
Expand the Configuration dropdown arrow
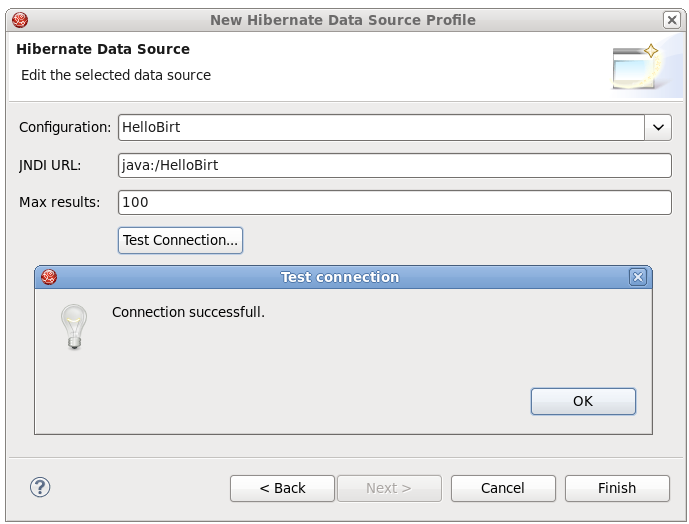coord(658,127)
